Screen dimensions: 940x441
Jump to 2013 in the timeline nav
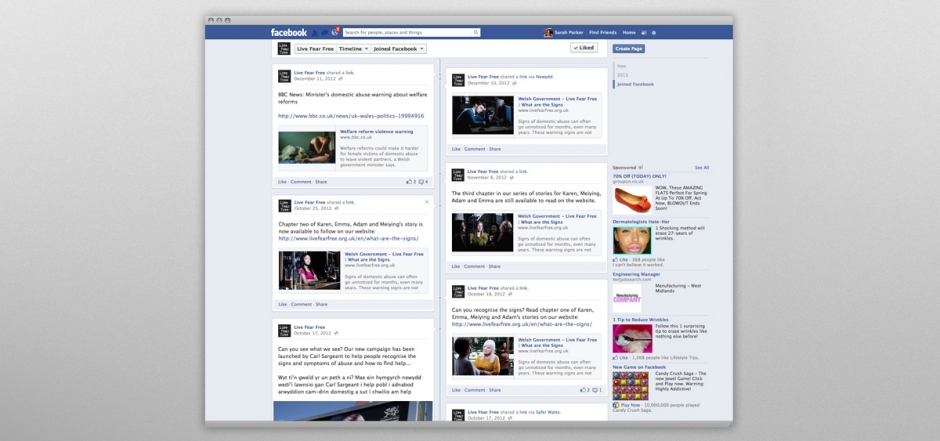pyautogui.click(x=622, y=75)
